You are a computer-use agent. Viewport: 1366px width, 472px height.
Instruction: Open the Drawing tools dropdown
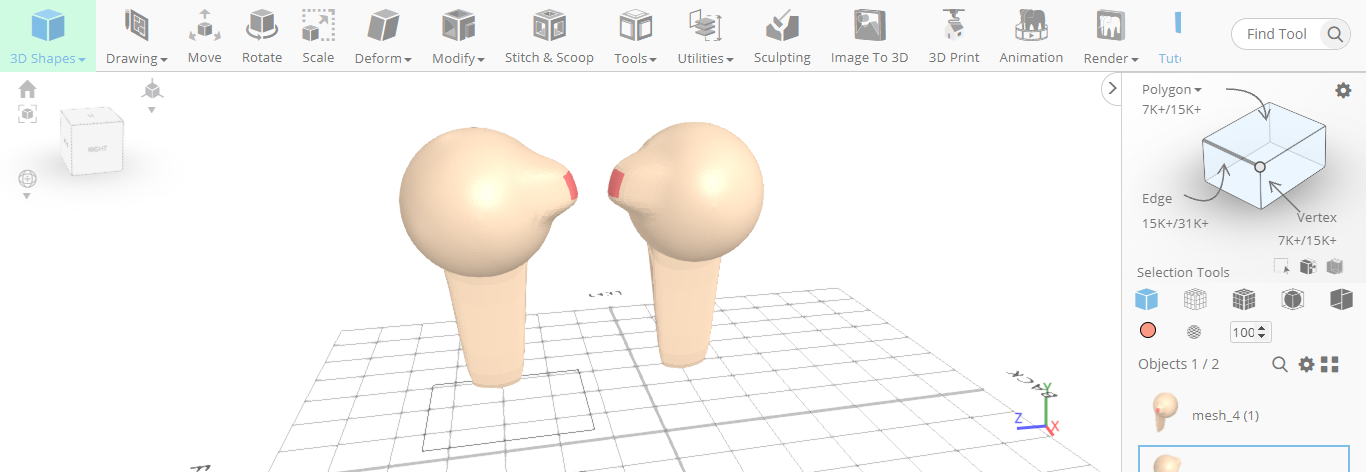pyautogui.click(x=137, y=36)
